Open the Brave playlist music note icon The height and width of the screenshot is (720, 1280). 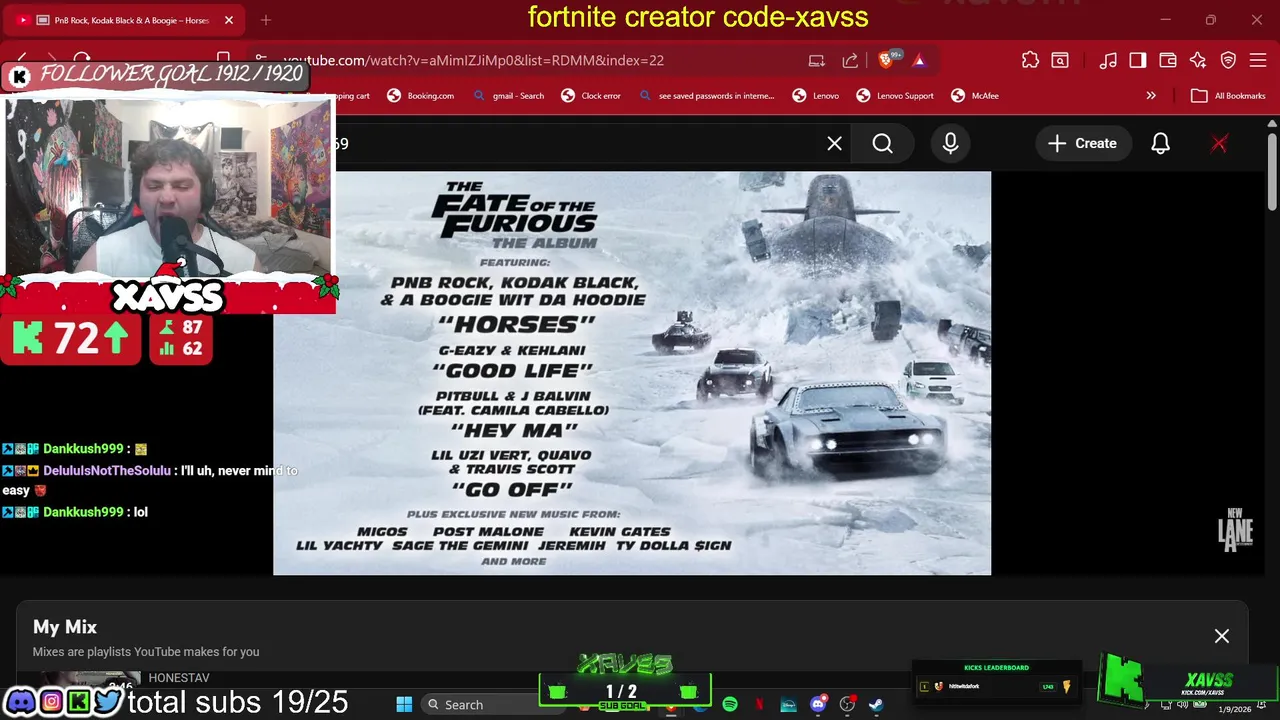click(x=1108, y=60)
